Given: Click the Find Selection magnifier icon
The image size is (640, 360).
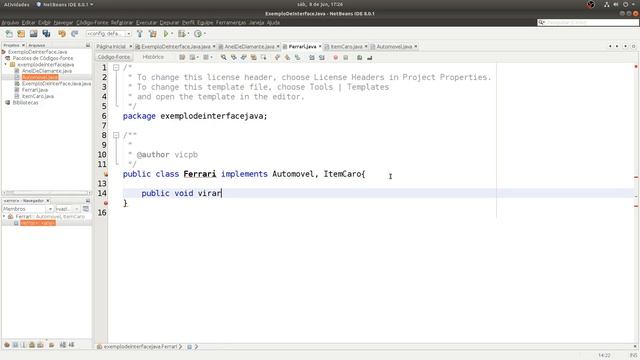Looking at the screenshot, I should (x=223, y=58).
